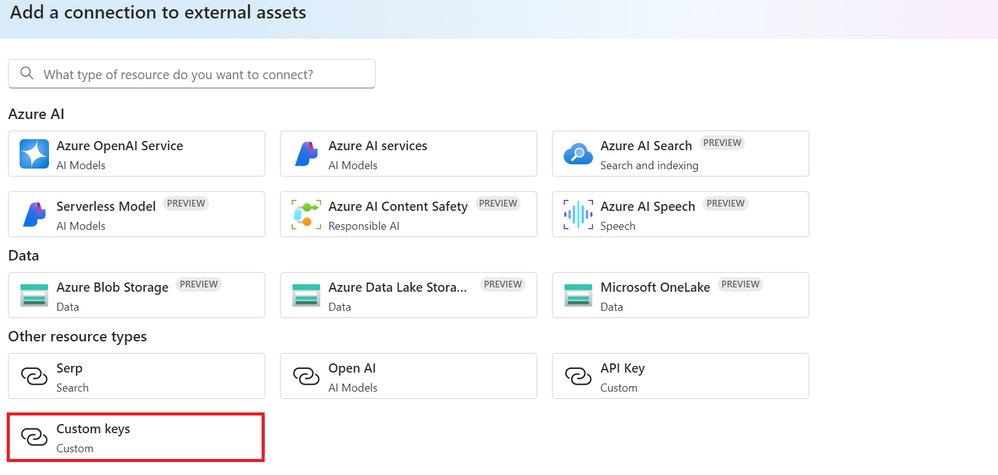Click the Serverless Model logo icon
998x475 pixels.
coord(34,214)
